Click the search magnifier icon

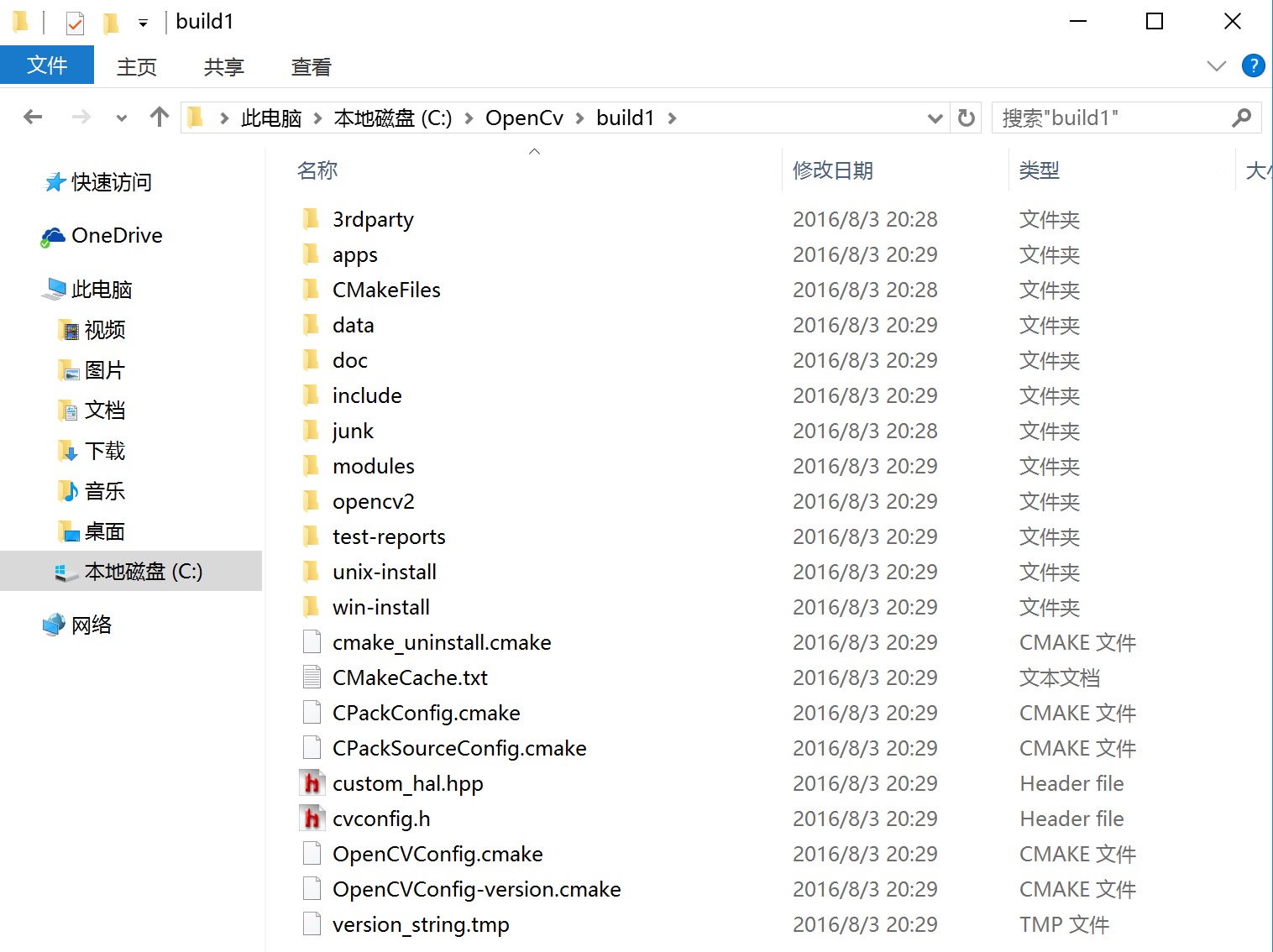click(x=1241, y=118)
